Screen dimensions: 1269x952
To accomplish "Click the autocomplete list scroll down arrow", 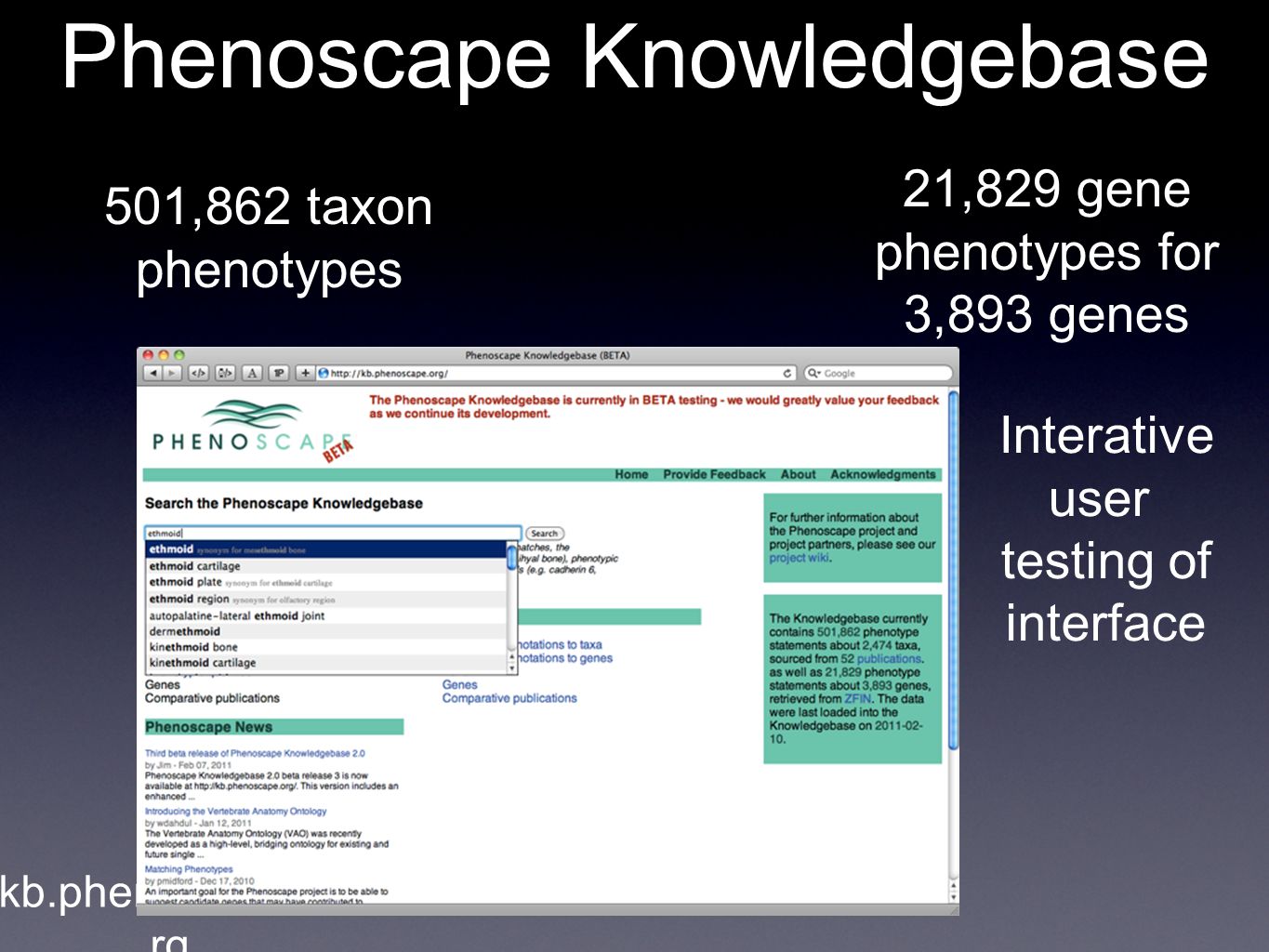I will click(511, 668).
